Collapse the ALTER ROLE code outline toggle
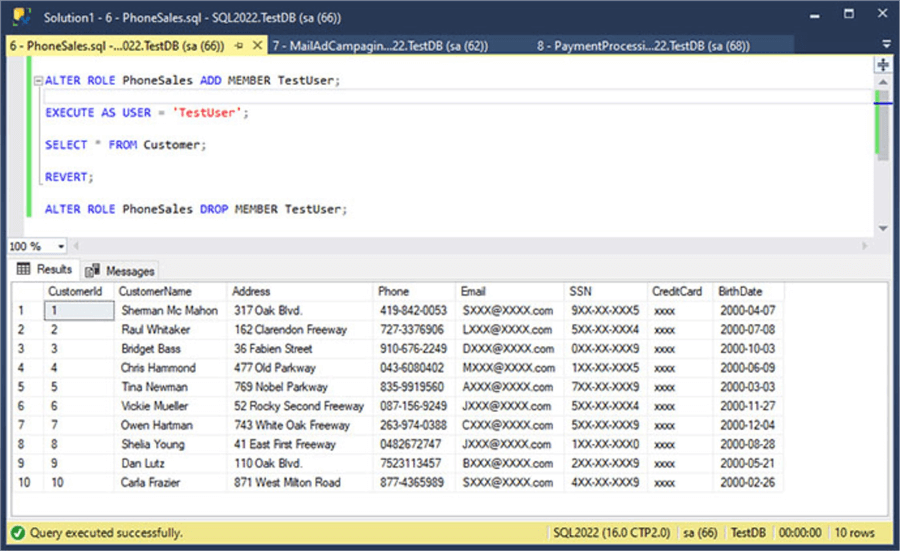This screenshot has height=551, width=900. (x=37, y=81)
